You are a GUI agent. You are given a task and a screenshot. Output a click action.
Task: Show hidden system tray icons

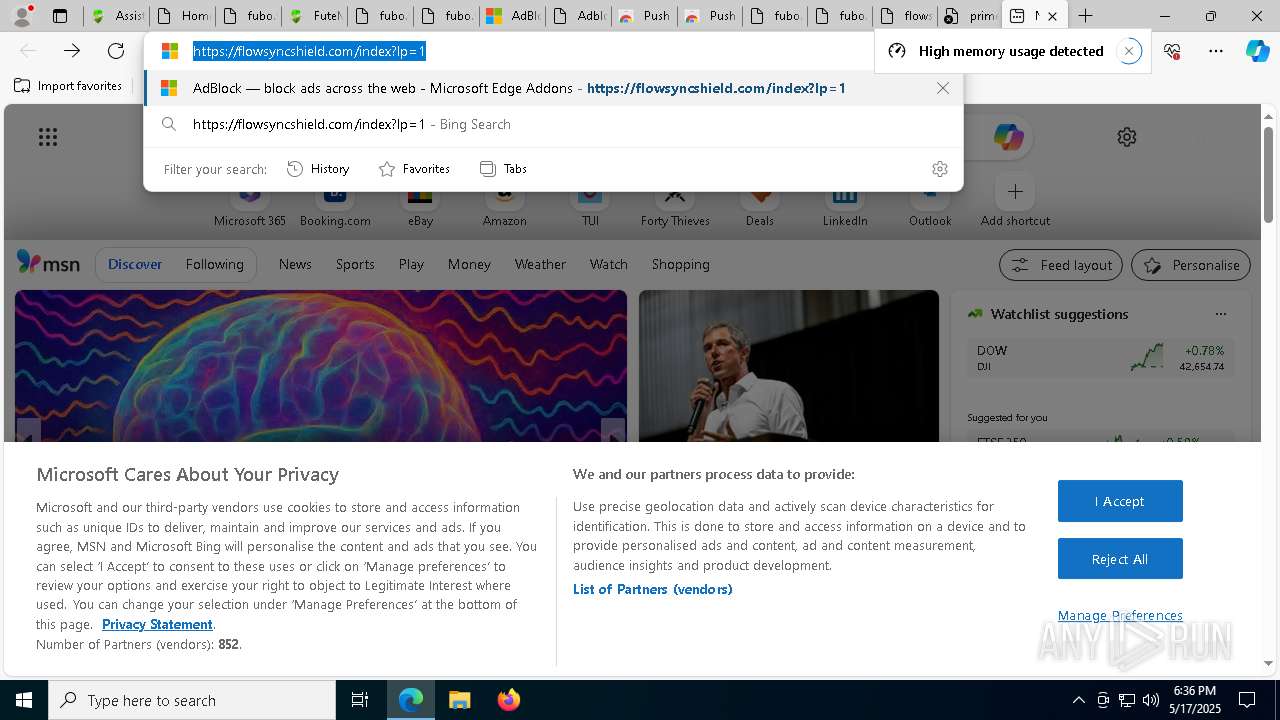[x=1078, y=700]
